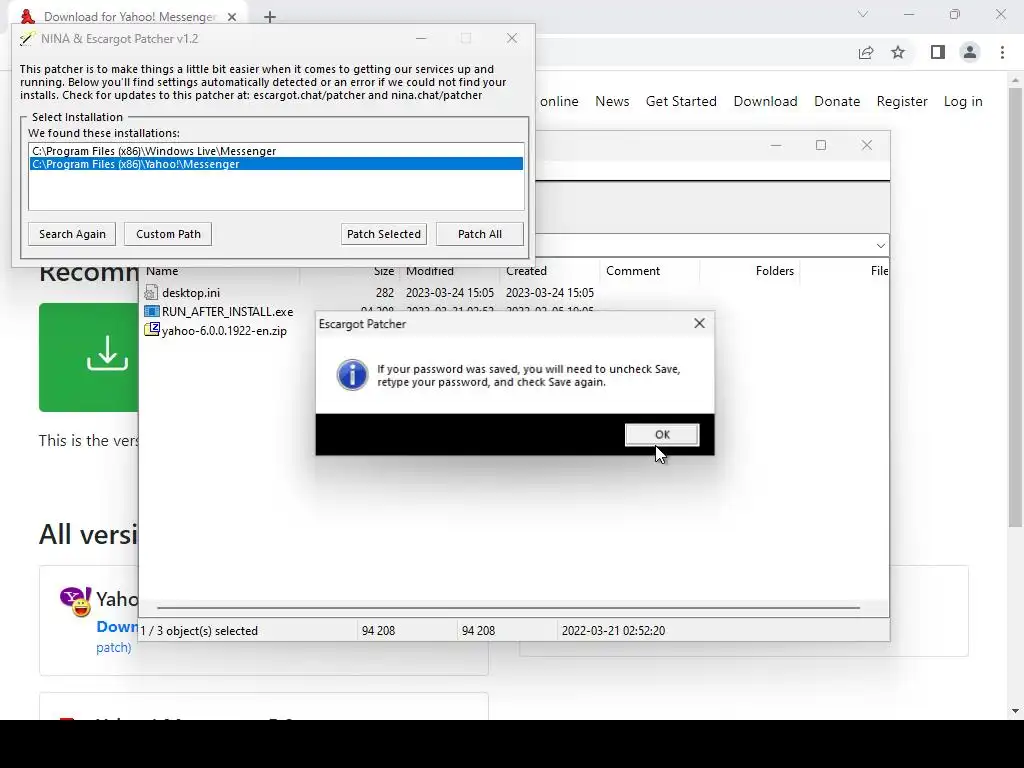This screenshot has width=1024, height=768.
Task: Open Register in site navigation
Action: pos(902,101)
